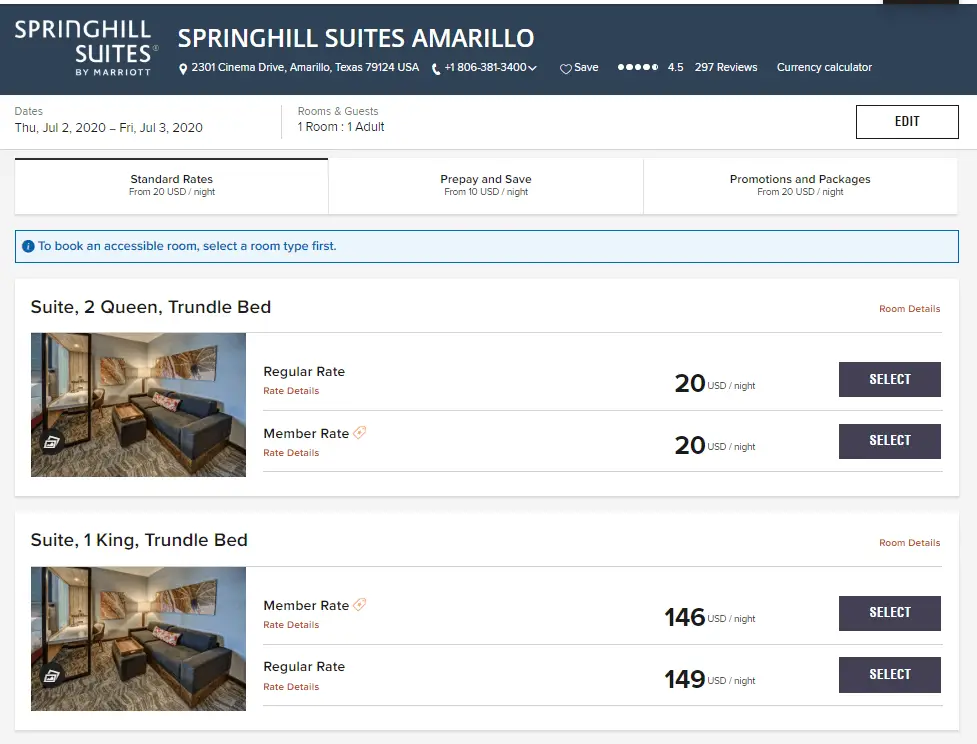Image resolution: width=977 pixels, height=744 pixels.
Task: View Room Details for Suite, 1 King, Trundle Bed
Action: pos(909,543)
